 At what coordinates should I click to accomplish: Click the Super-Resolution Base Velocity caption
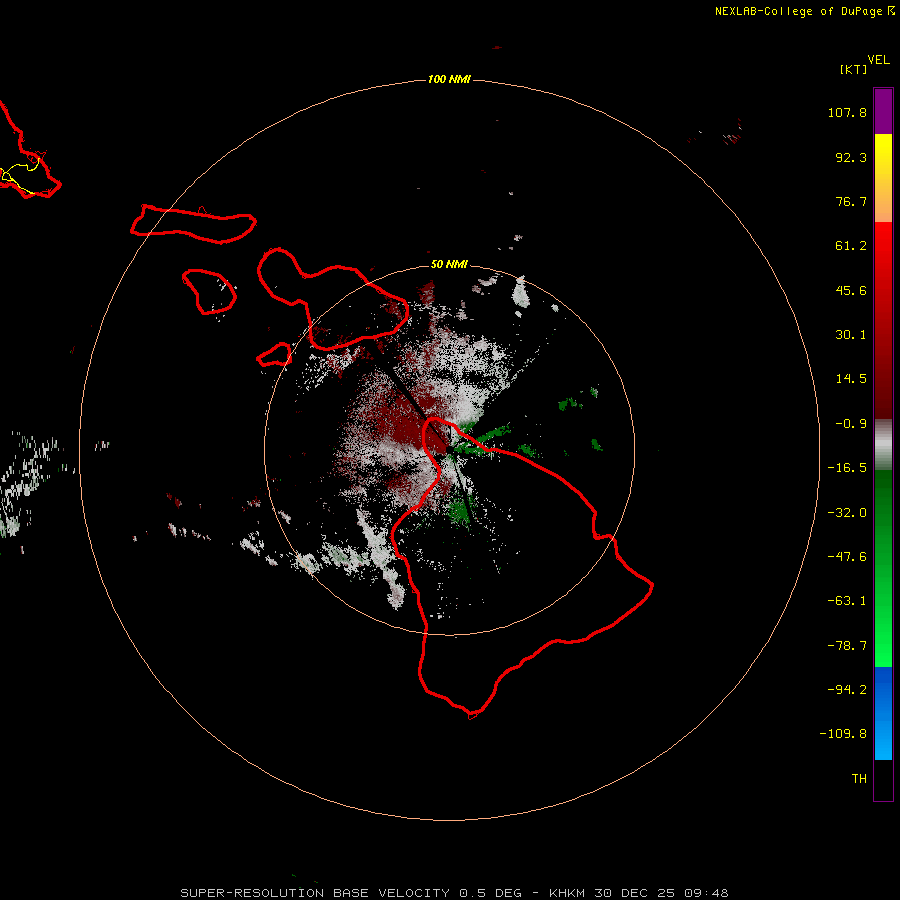tap(454, 893)
